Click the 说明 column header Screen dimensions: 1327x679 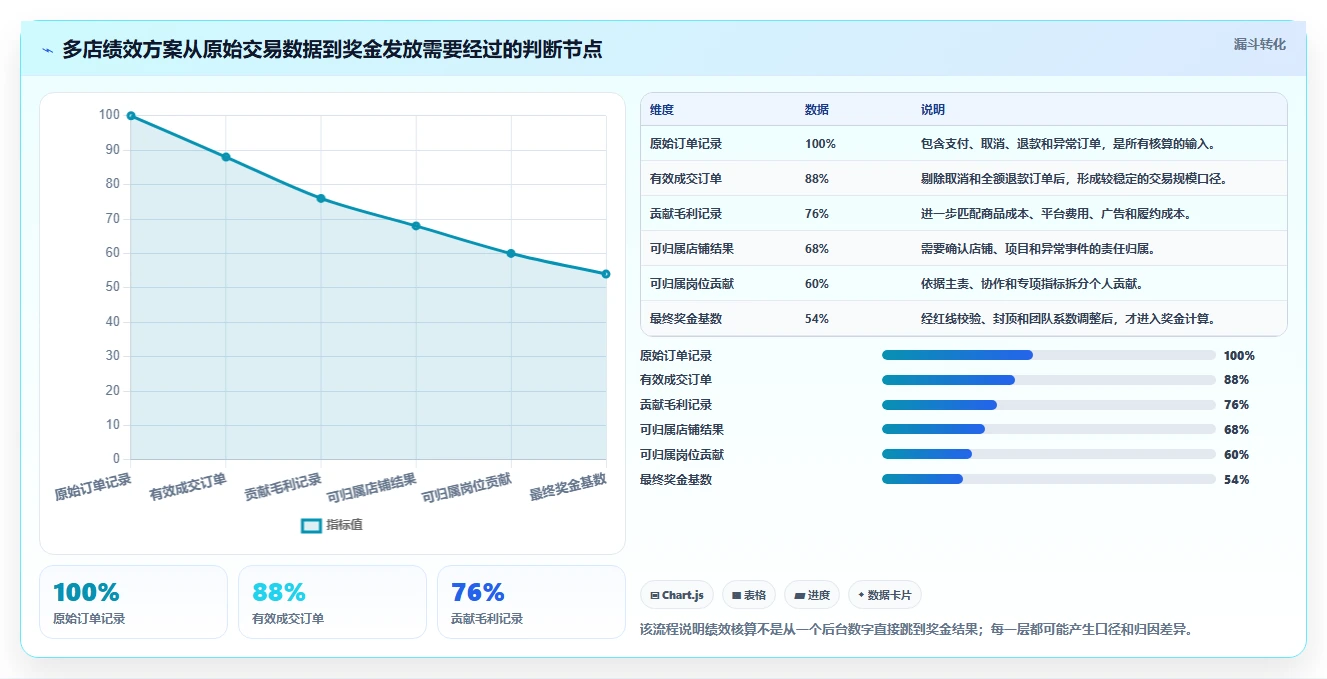coord(933,110)
